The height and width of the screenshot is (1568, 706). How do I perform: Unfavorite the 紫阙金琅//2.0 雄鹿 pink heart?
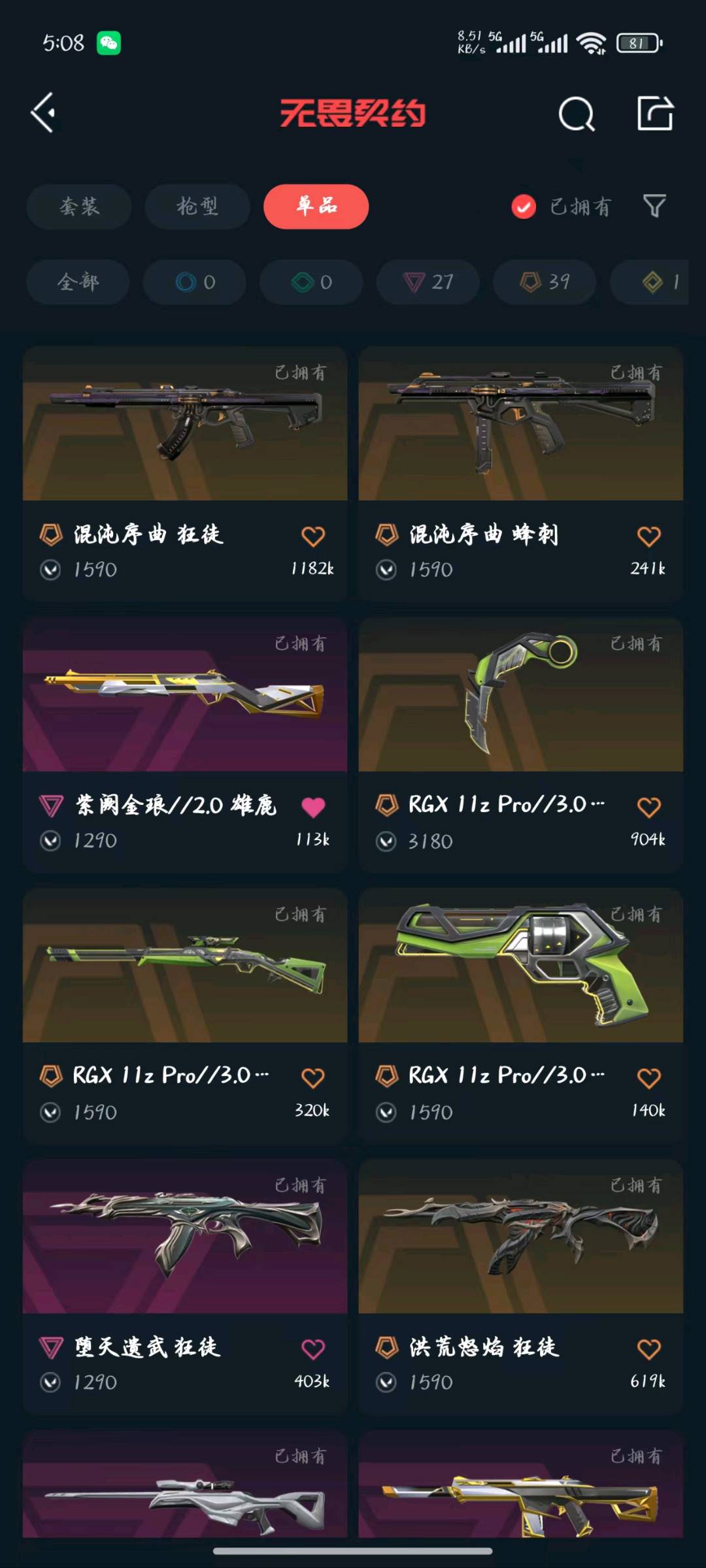pos(313,808)
